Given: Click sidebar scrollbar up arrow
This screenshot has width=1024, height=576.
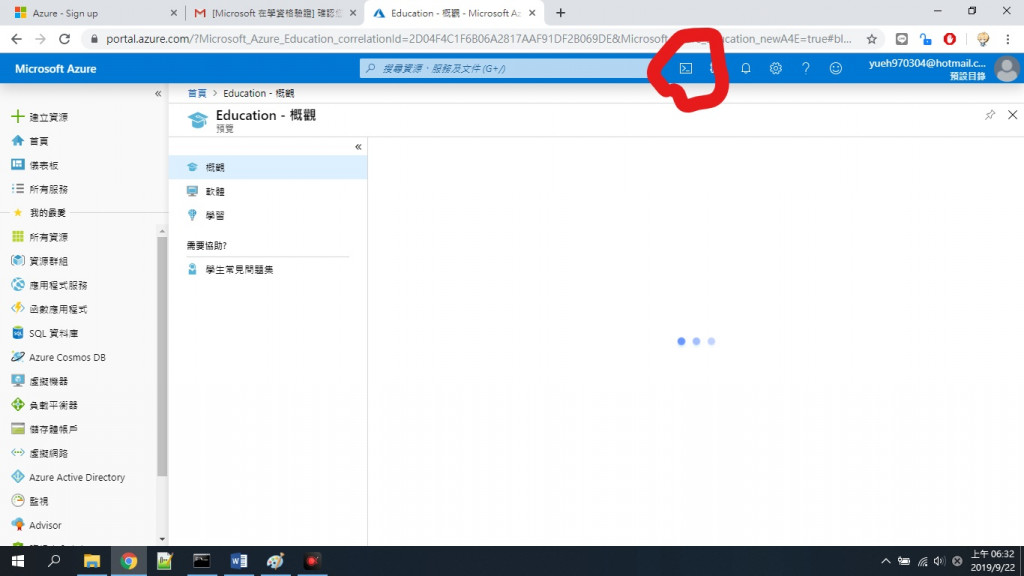Looking at the screenshot, I should [x=162, y=231].
